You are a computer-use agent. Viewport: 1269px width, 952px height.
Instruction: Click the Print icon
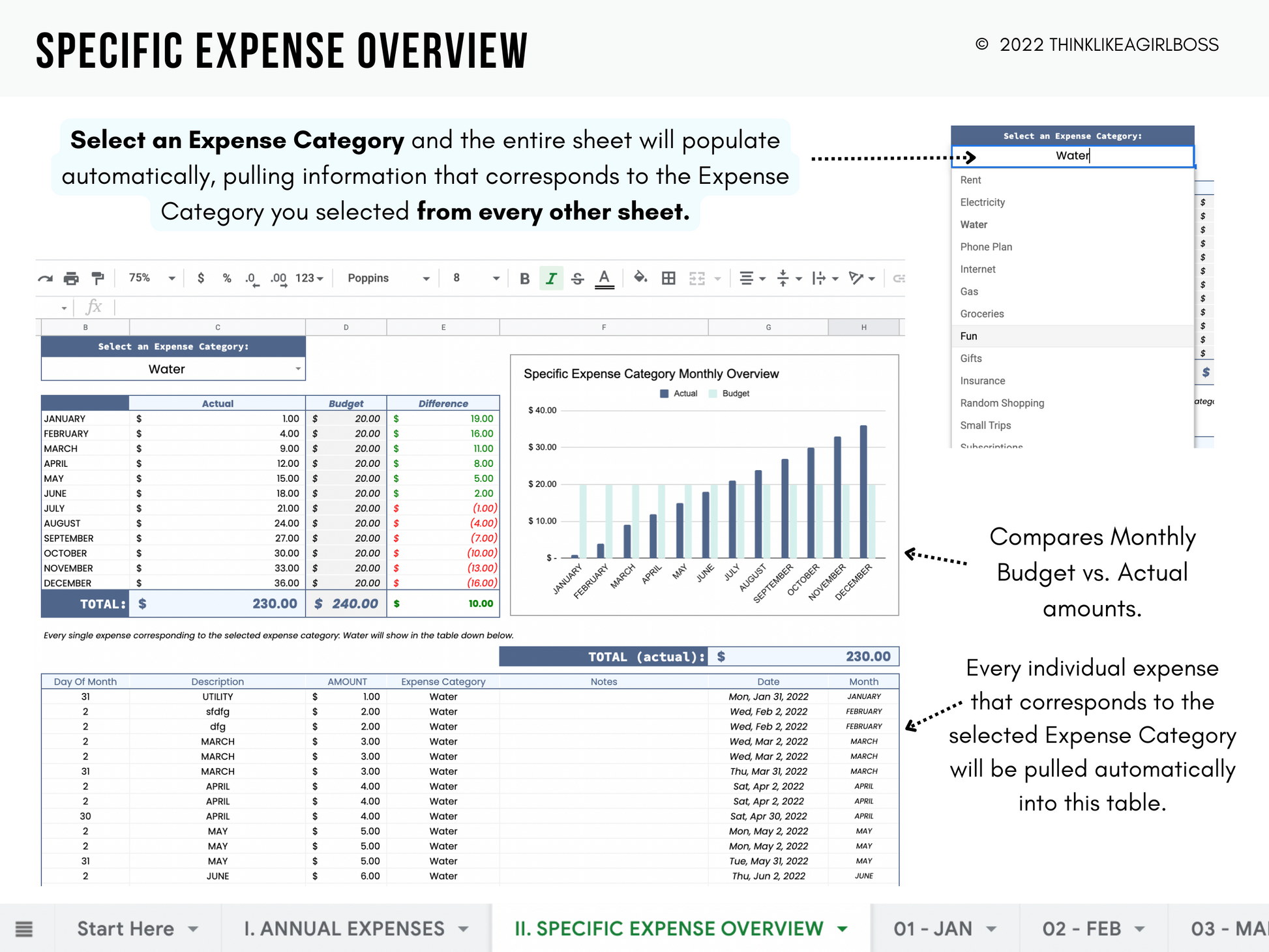71,278
